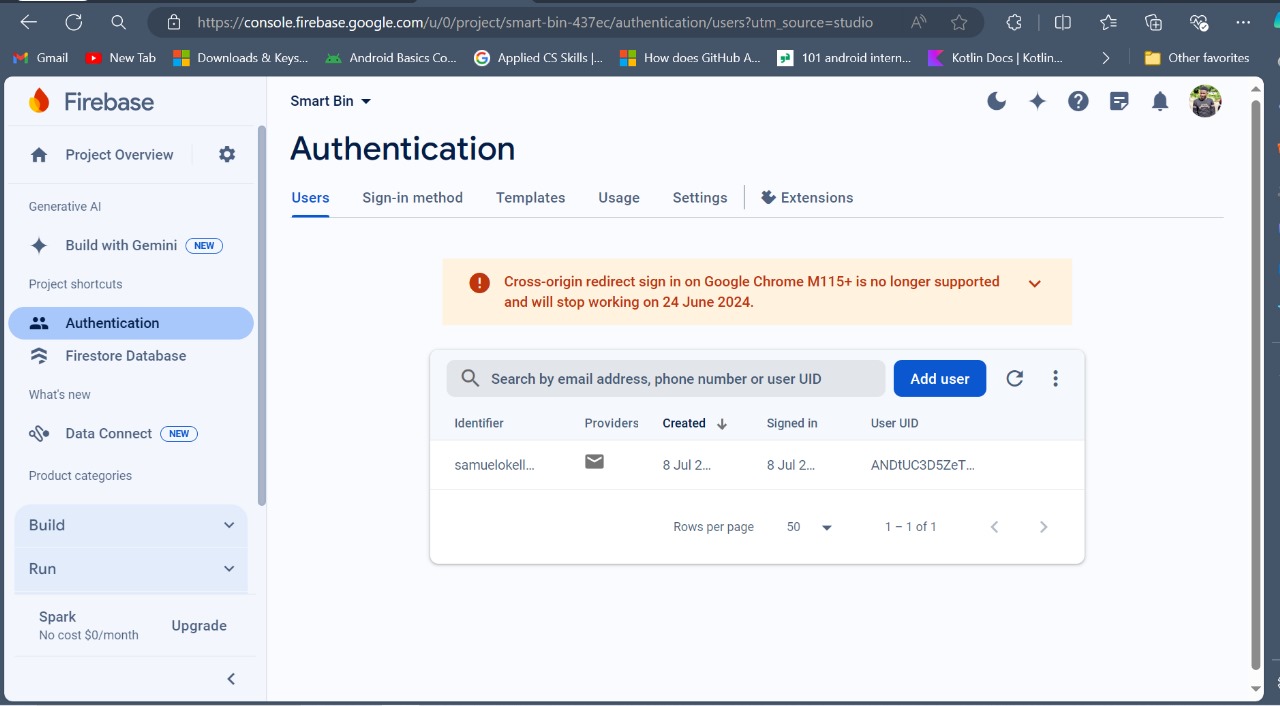Click the Upgrade plan button
The width and height of the screenshot is (1280, 706).
(x=199, y=626)
